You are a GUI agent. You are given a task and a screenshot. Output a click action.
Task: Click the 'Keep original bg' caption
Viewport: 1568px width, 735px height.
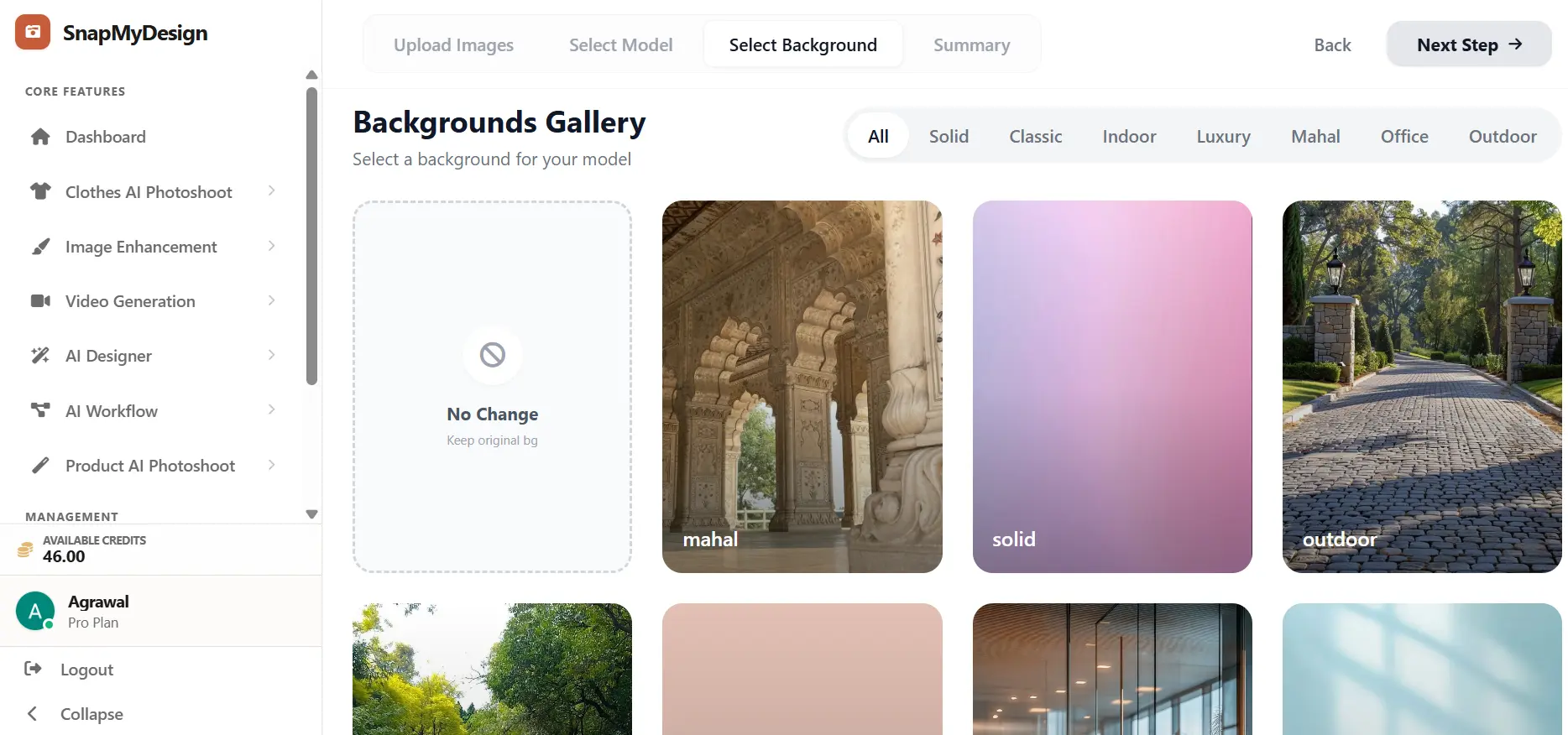493,440
